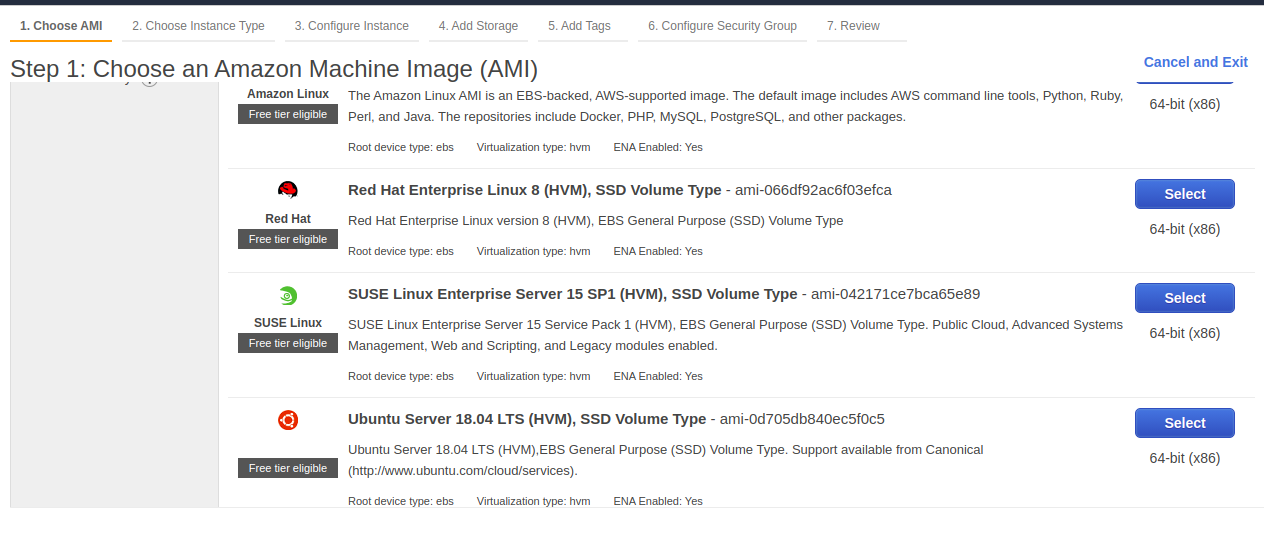This screenshot has width=1264, height=537.
Task: Switch to the Choose Instance Type tab
Action: click(198, 26)
